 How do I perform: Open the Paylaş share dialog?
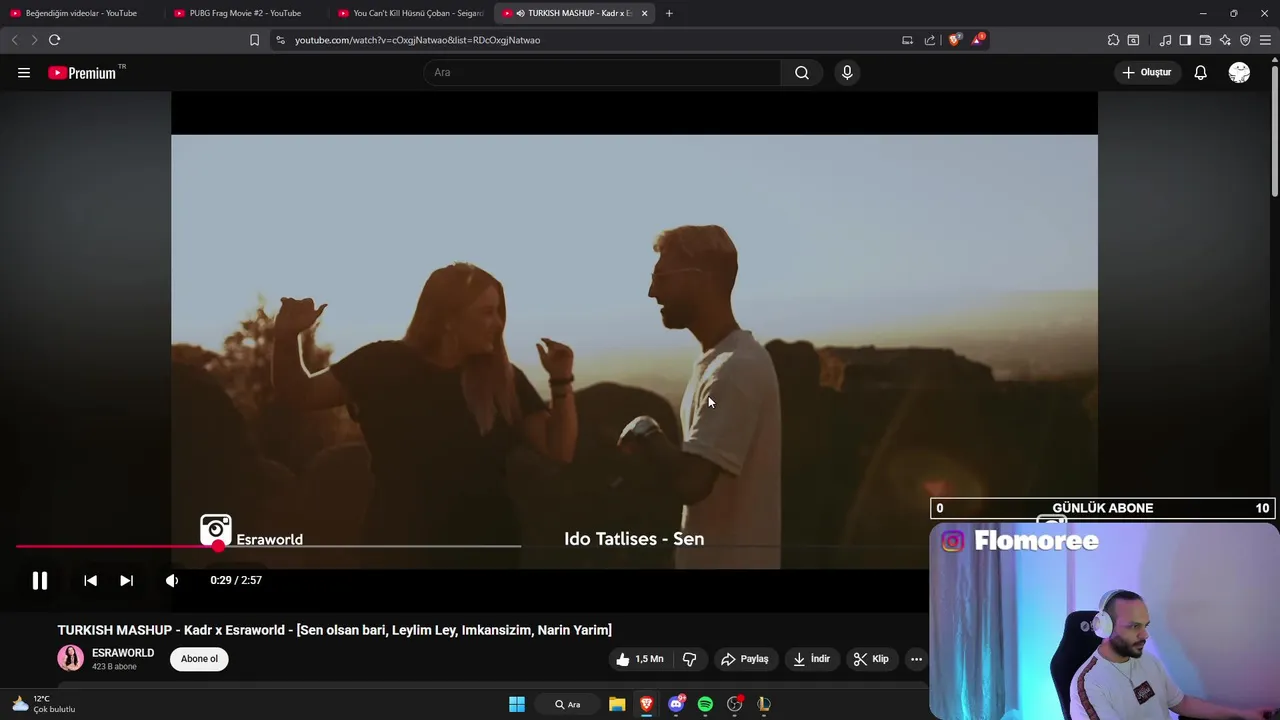tap(745, 659)
